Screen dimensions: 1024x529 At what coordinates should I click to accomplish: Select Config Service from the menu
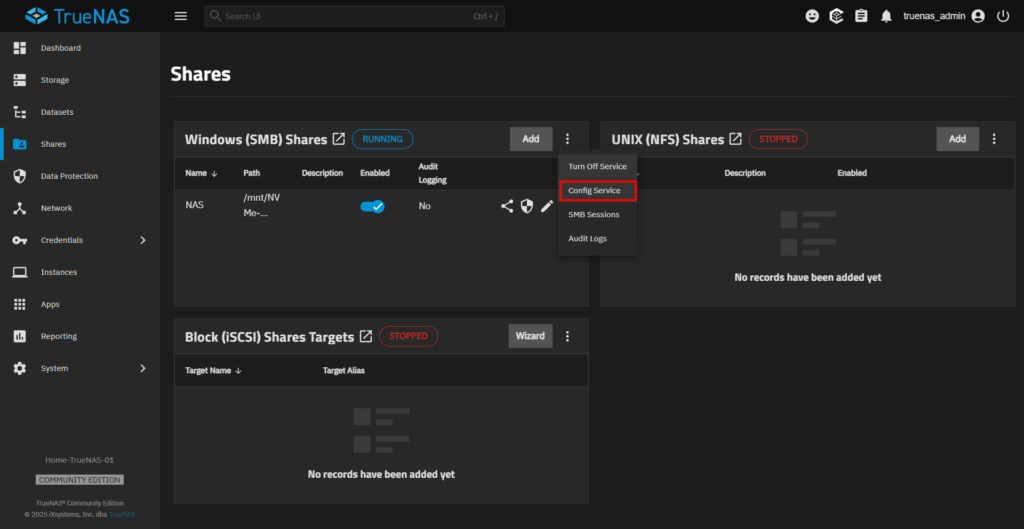click(x=595, y=190)
